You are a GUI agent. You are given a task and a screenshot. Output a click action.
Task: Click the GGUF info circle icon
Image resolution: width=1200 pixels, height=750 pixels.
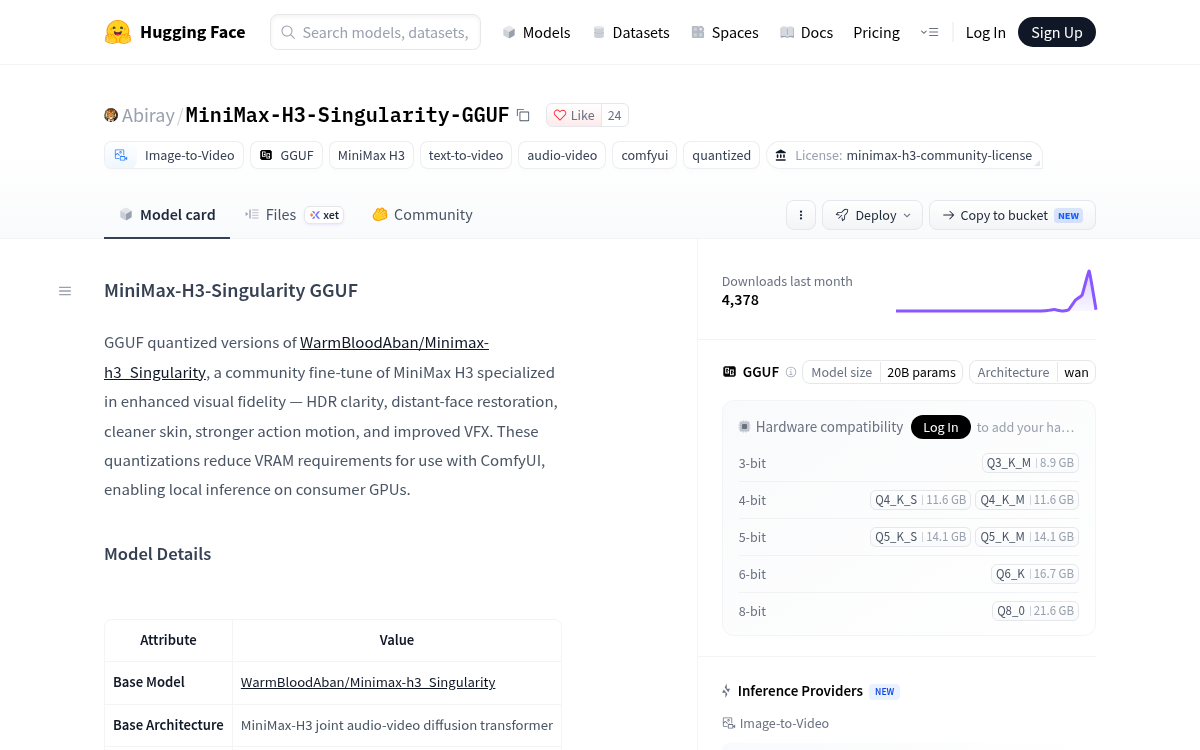coord(791,372)
